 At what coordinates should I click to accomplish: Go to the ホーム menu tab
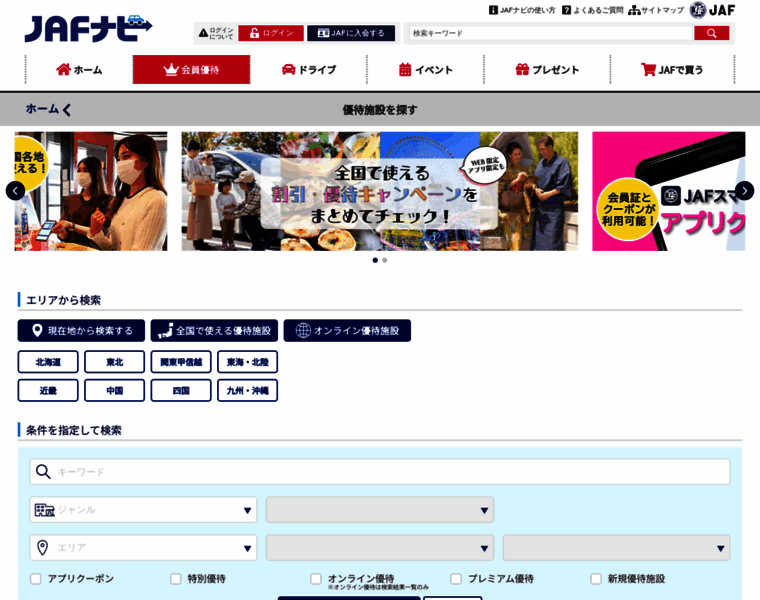pyautogui.click(x=79, y=70)
